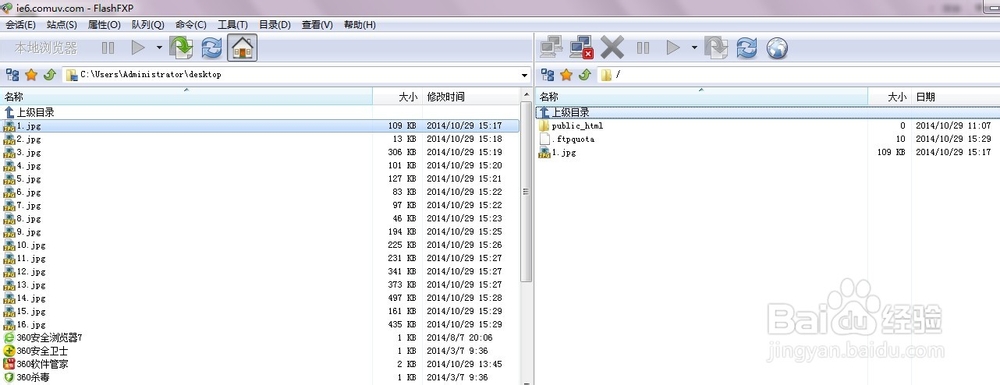Open local pane favorites star
The height and width of the screenshot is (385, 1000).
tap(31, 75)
